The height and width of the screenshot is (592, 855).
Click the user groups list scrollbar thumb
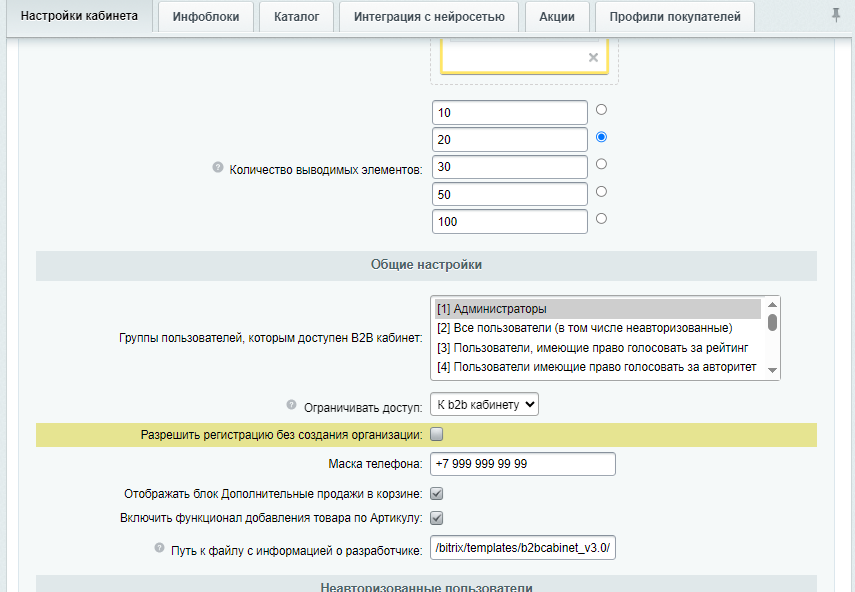point(772,322)
